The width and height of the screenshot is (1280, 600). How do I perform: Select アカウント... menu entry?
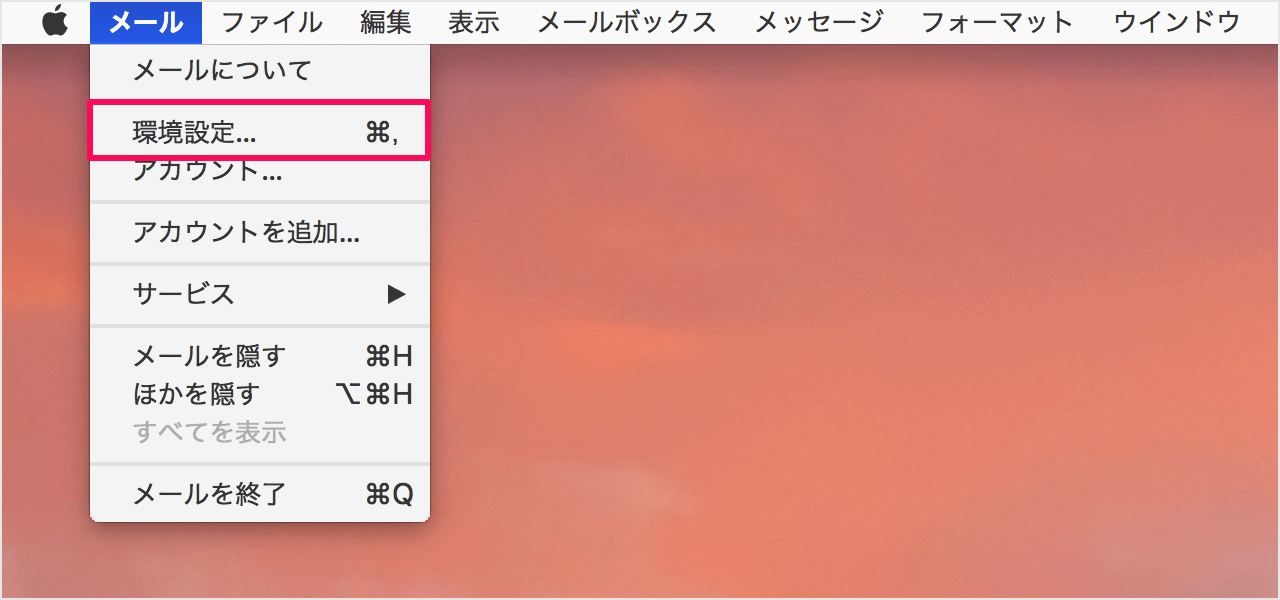pos(260,172)
